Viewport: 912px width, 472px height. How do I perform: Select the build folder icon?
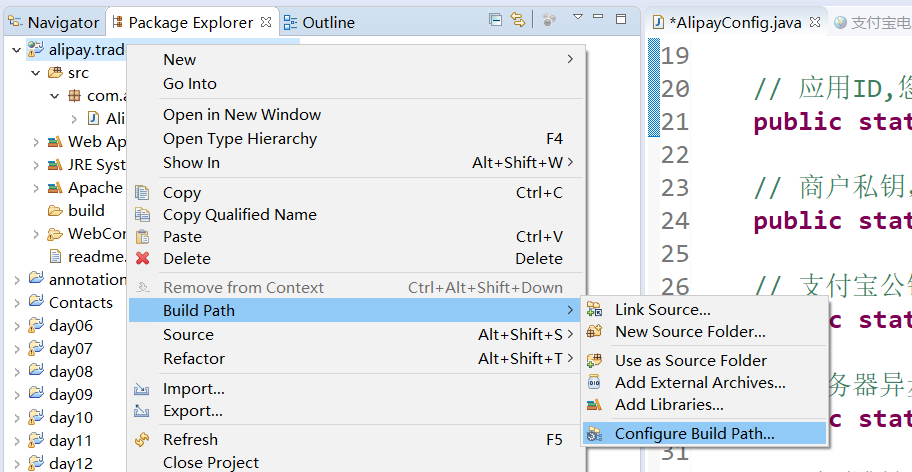tap(55, 210)
